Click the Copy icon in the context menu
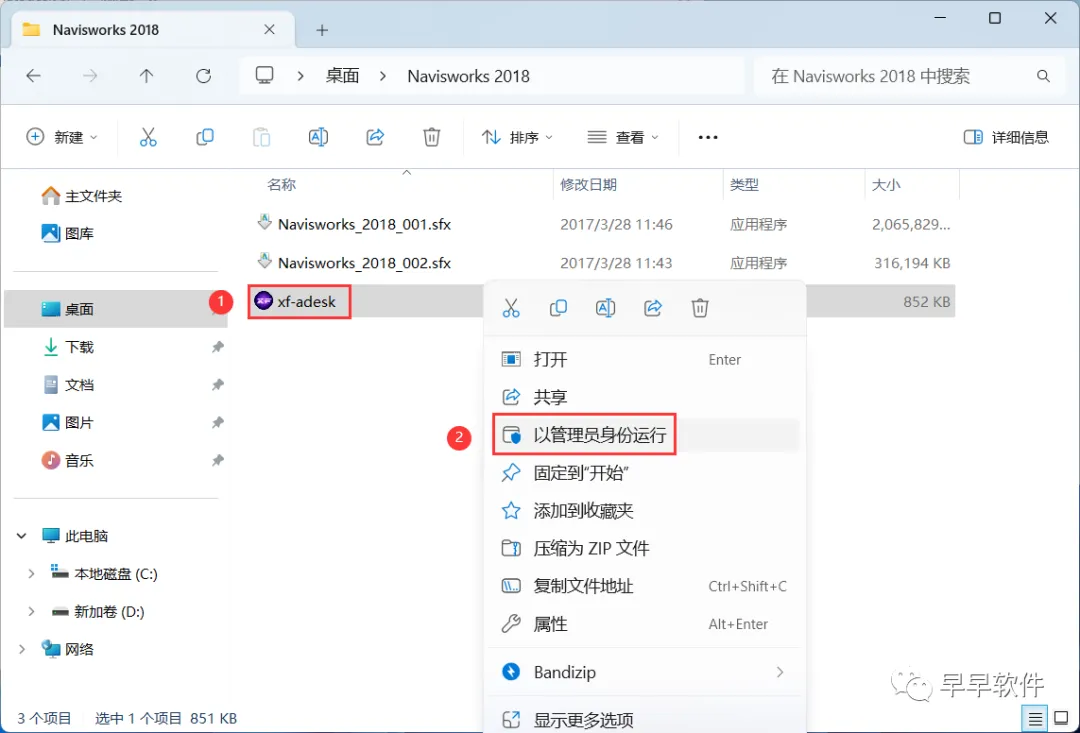The width and height of the screenshot is (1080, 733). click(x=559, y=308)
